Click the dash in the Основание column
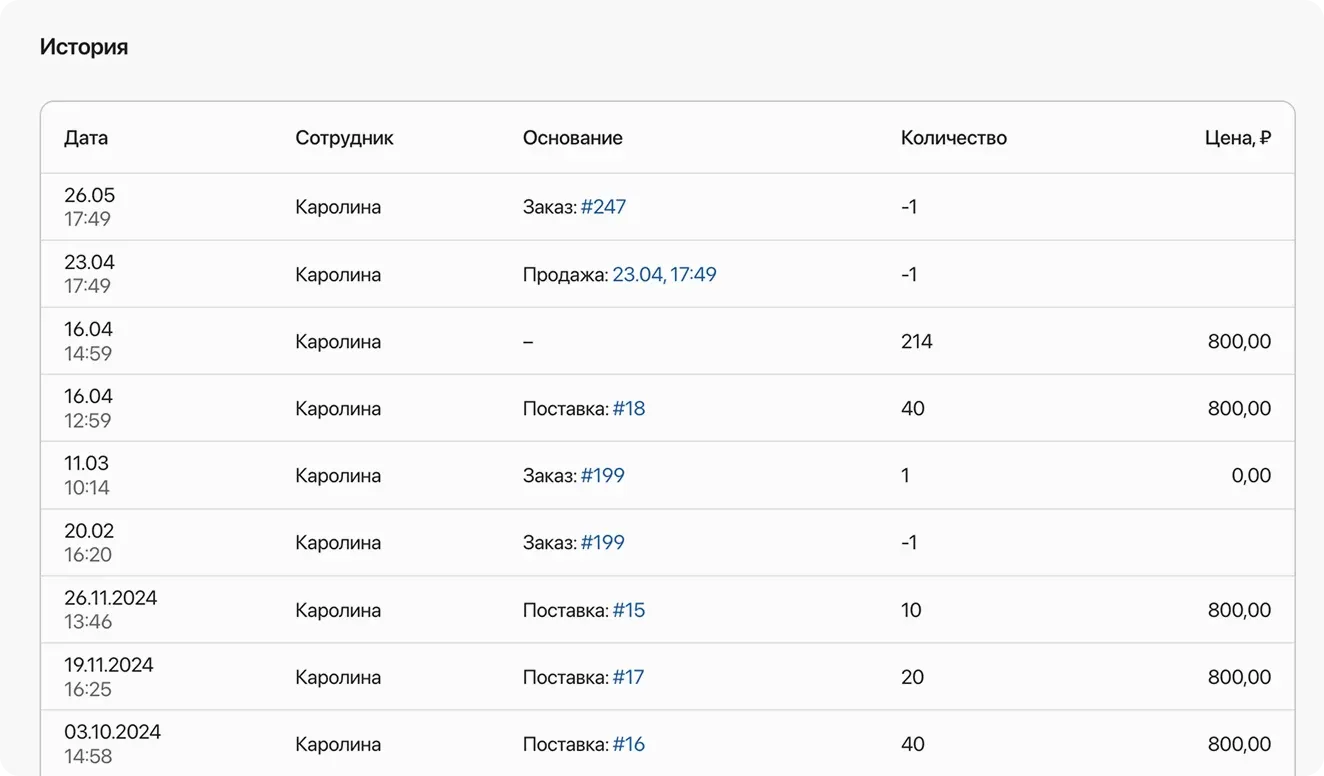This screenshot has height=776, width=1324. point(527,341)
